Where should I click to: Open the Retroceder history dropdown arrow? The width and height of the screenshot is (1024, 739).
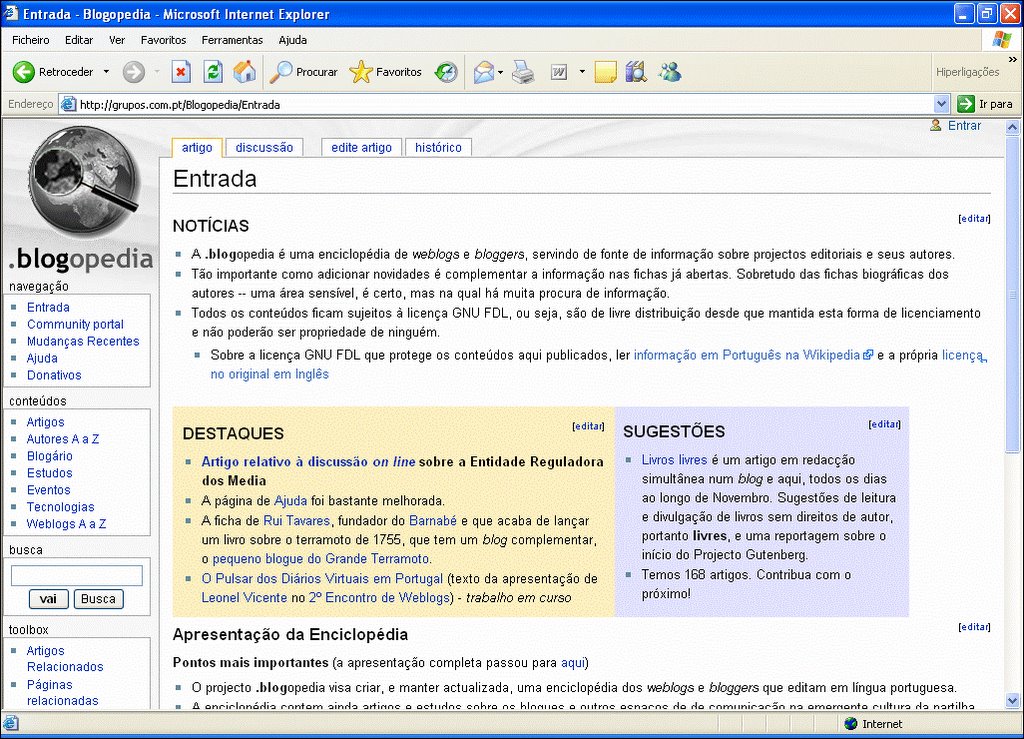(x=106, y=72)
